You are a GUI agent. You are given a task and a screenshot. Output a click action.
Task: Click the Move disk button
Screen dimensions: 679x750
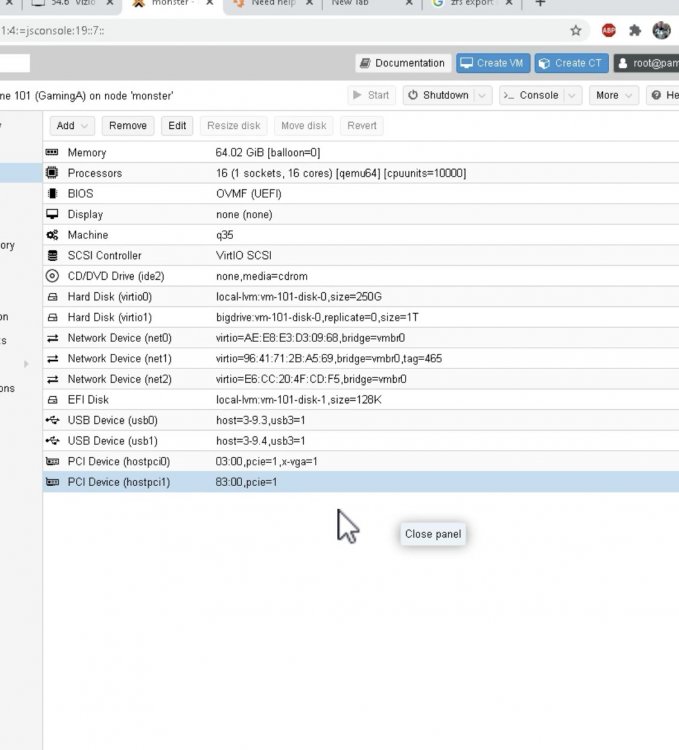click(x=304, y=125)
